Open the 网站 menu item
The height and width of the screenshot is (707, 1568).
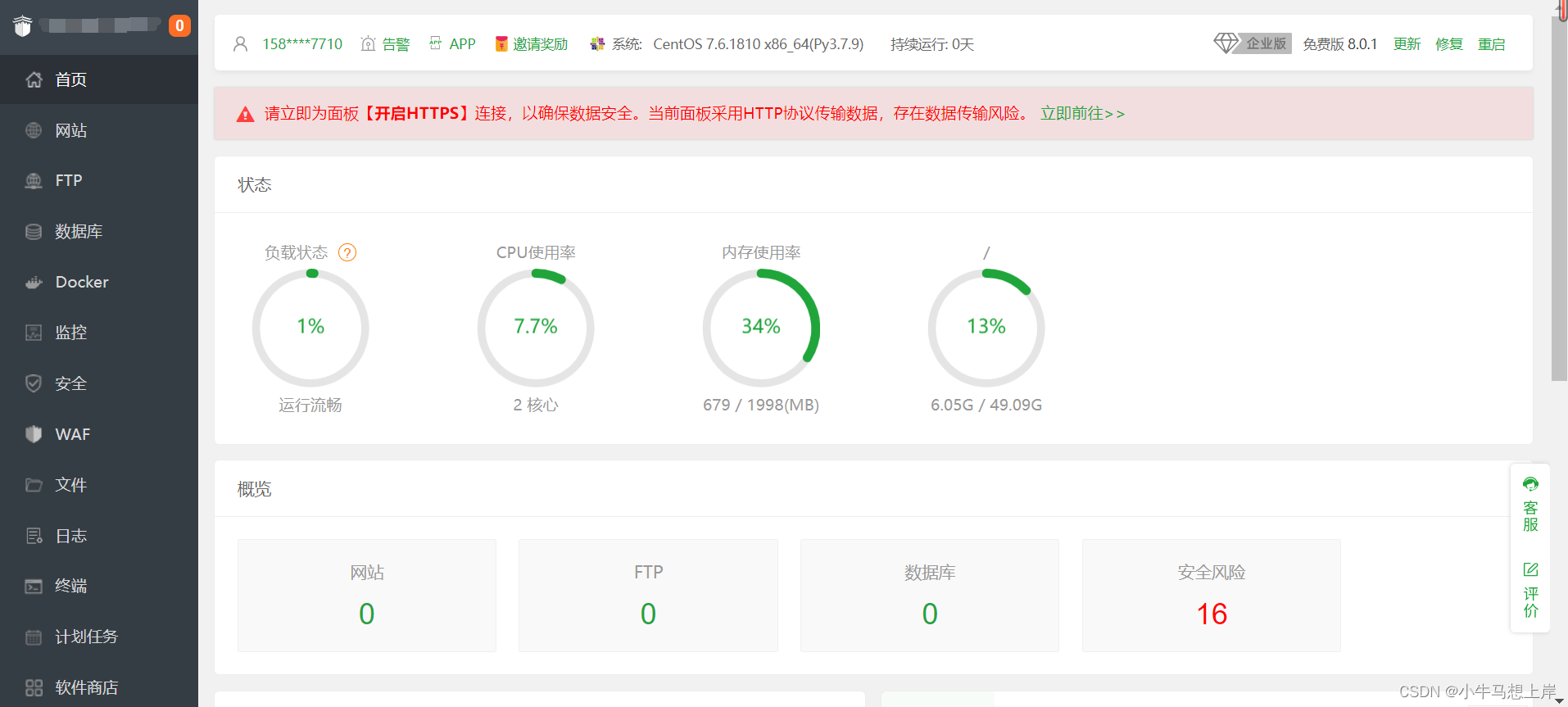tap(99, 130)
